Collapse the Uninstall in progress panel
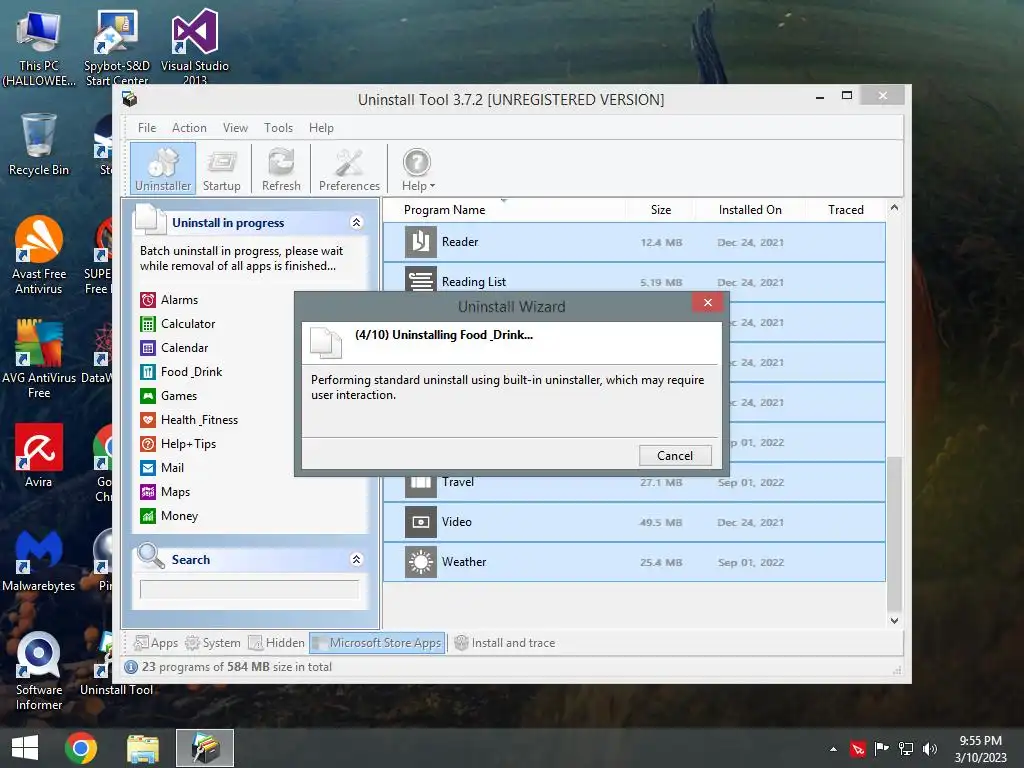The image size is (1024, 768). (x=357, y=223)
